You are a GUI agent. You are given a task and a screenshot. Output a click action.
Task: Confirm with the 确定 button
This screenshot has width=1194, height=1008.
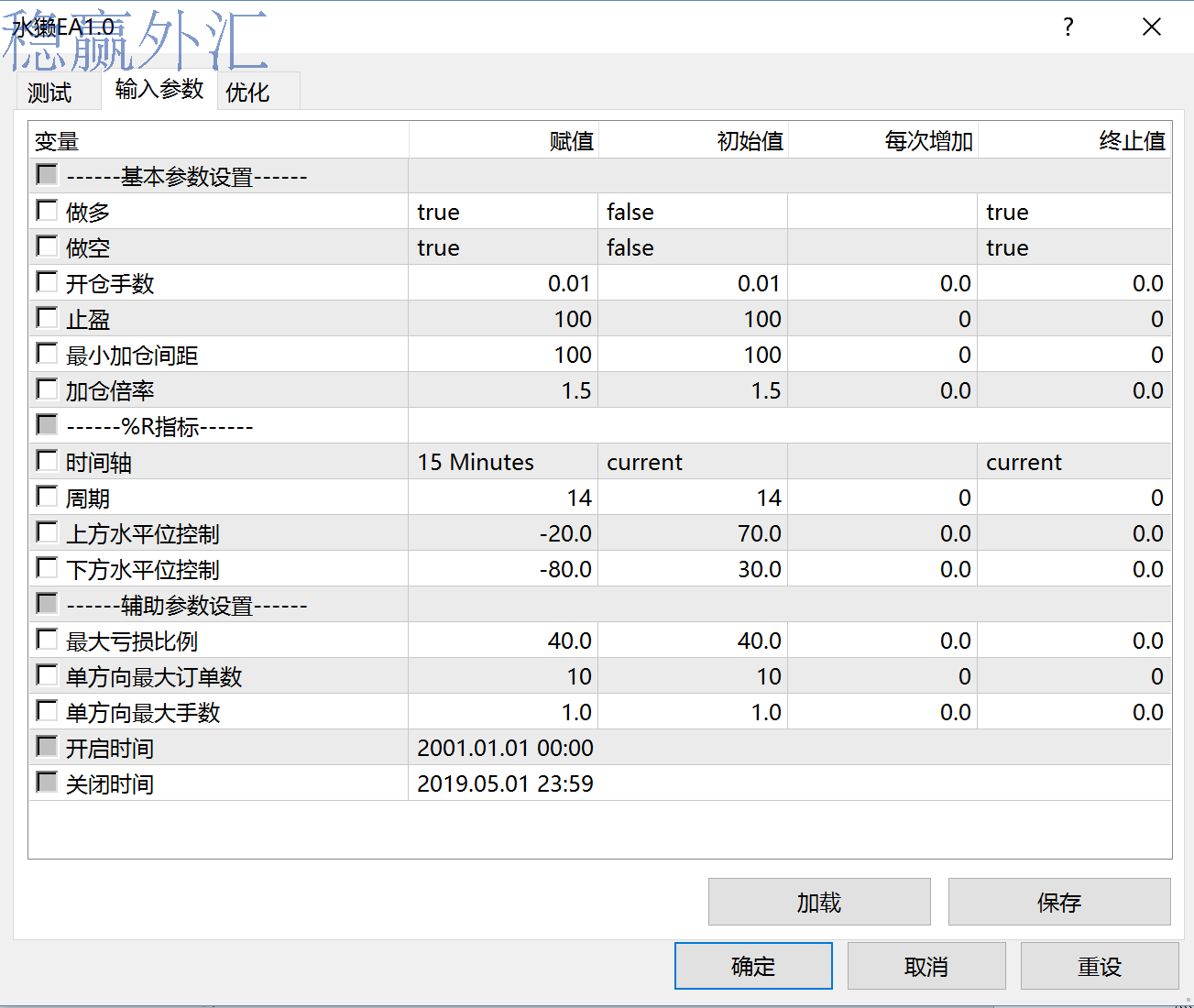click(753, 966)
